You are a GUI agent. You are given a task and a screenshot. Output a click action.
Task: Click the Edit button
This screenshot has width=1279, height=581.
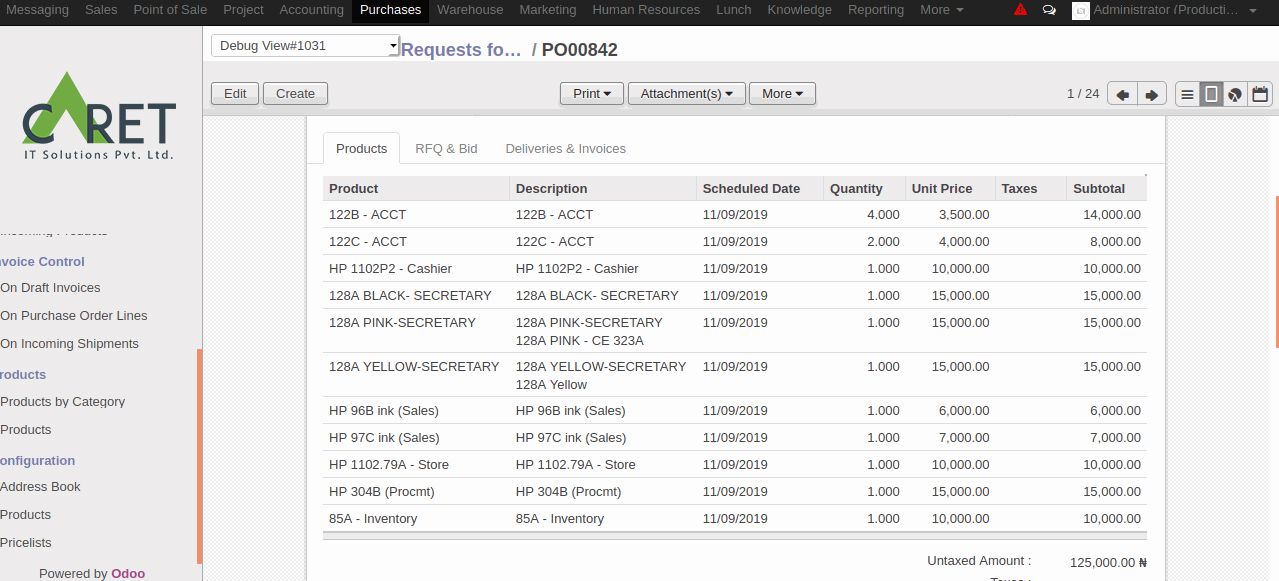[235, 94]
